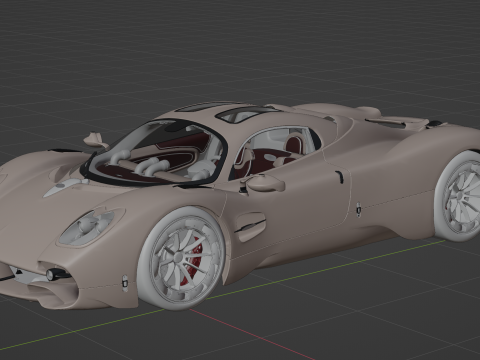Image resolution: width=480 pixels, height=360 pixels.
Task: Pick the side air vent behind front wheel
Action: [x=250, y=226]
